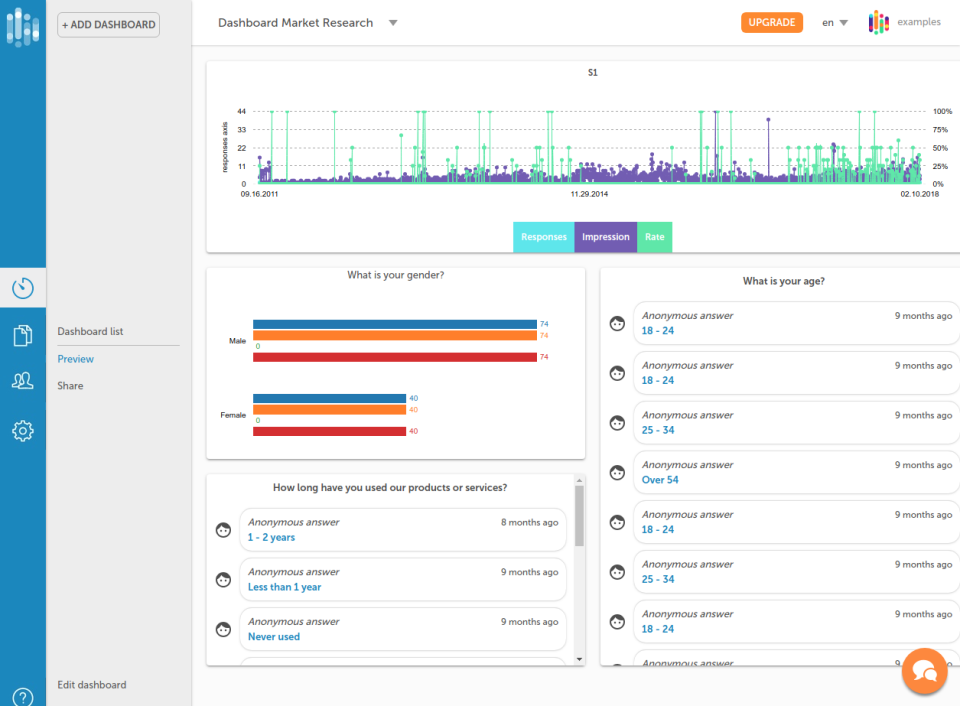Click the blue Female bar in gender chart
The height and width of the screenshot is (706, 960).
[x=329, y=398]
